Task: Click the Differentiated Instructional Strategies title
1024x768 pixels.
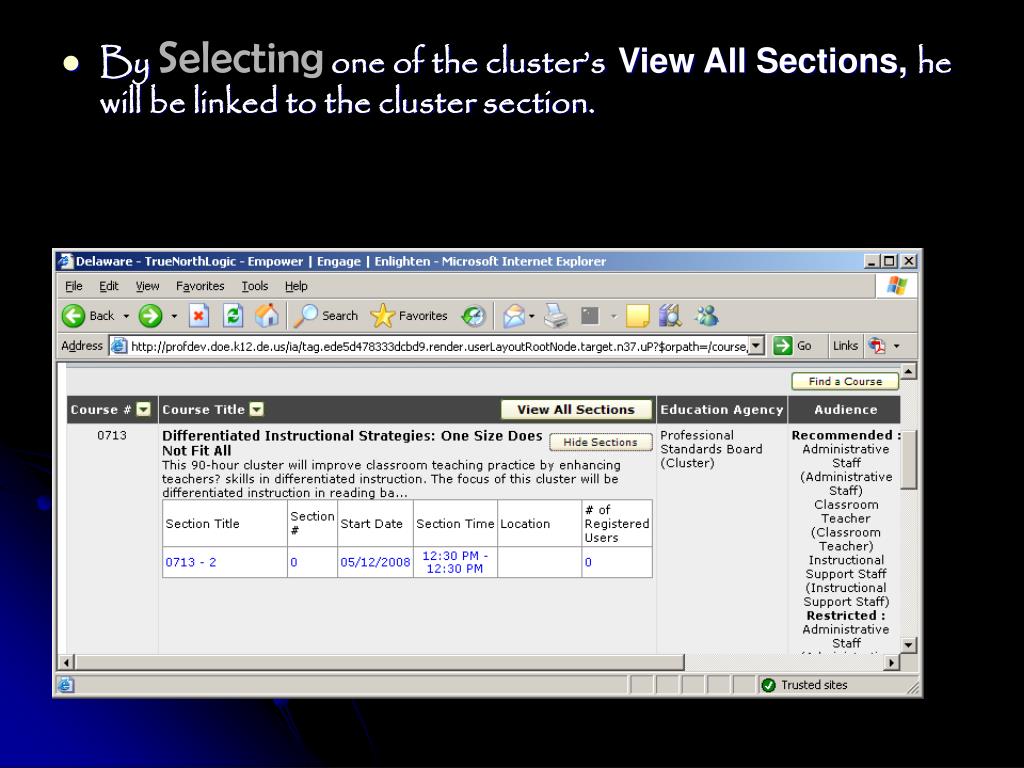Action: coord(352,443)
